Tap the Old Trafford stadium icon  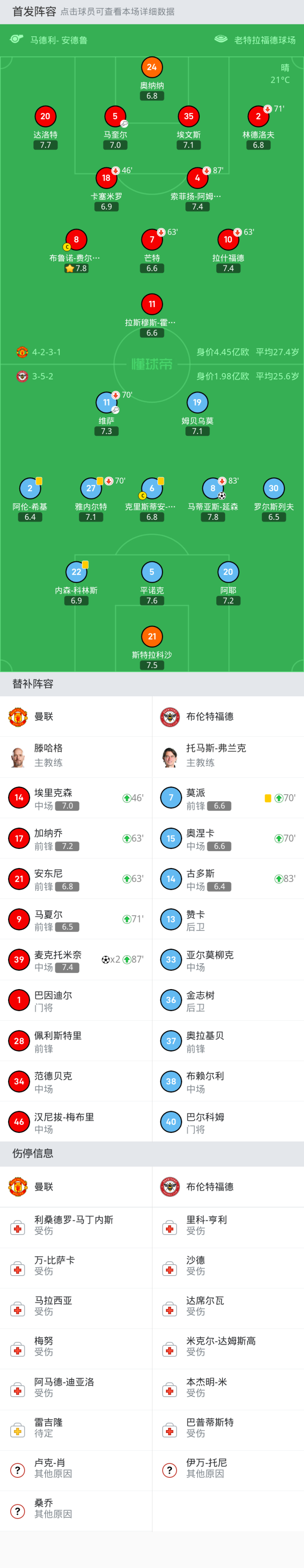click(221, 40)
